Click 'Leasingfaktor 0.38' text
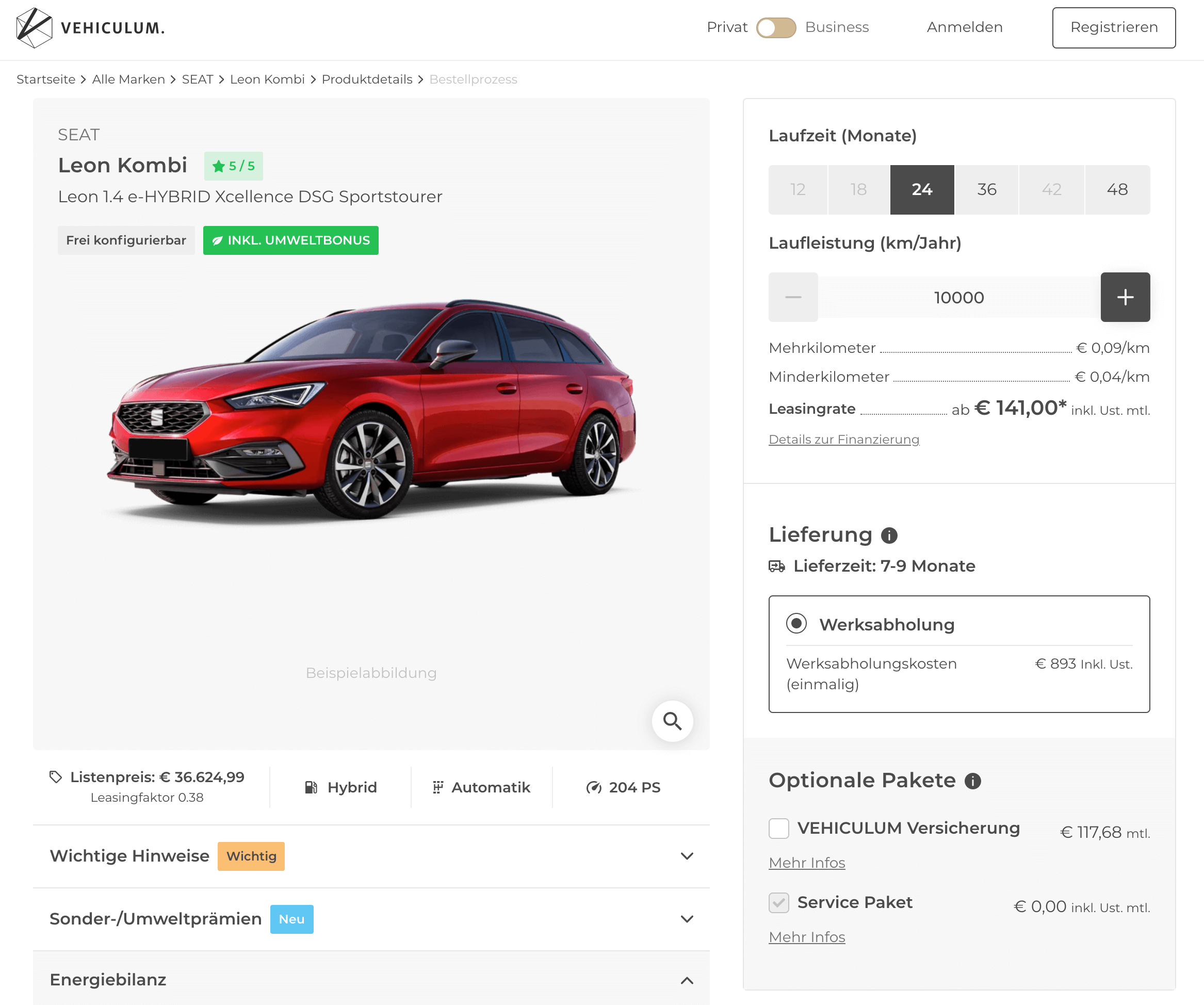Viewport: 1204px width, 1005px height. [147, 798]
